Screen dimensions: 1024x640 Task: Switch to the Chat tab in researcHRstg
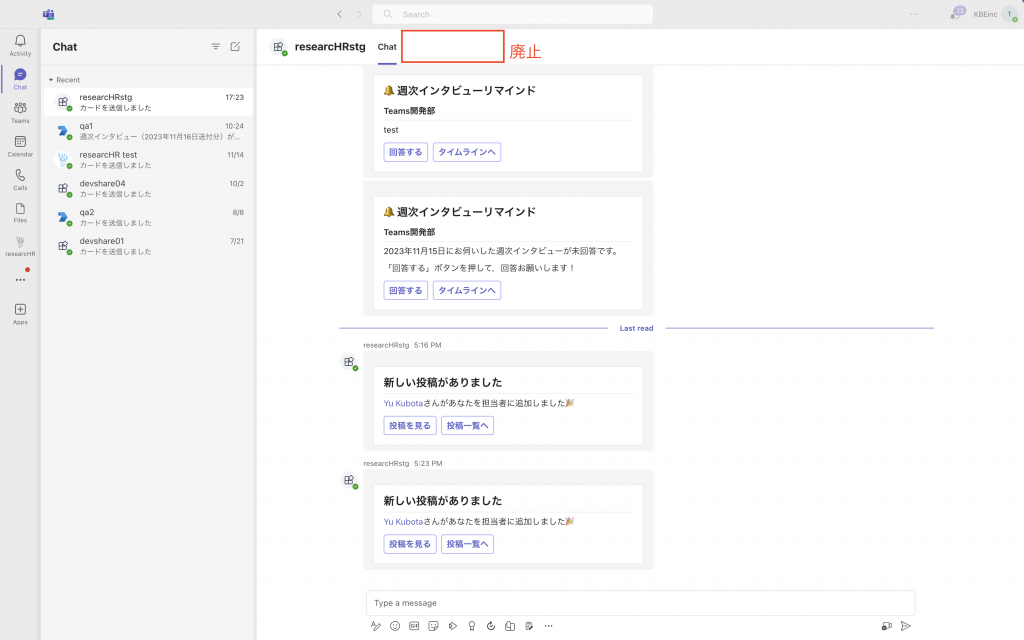pyautogui.click(x=387, y=46)
